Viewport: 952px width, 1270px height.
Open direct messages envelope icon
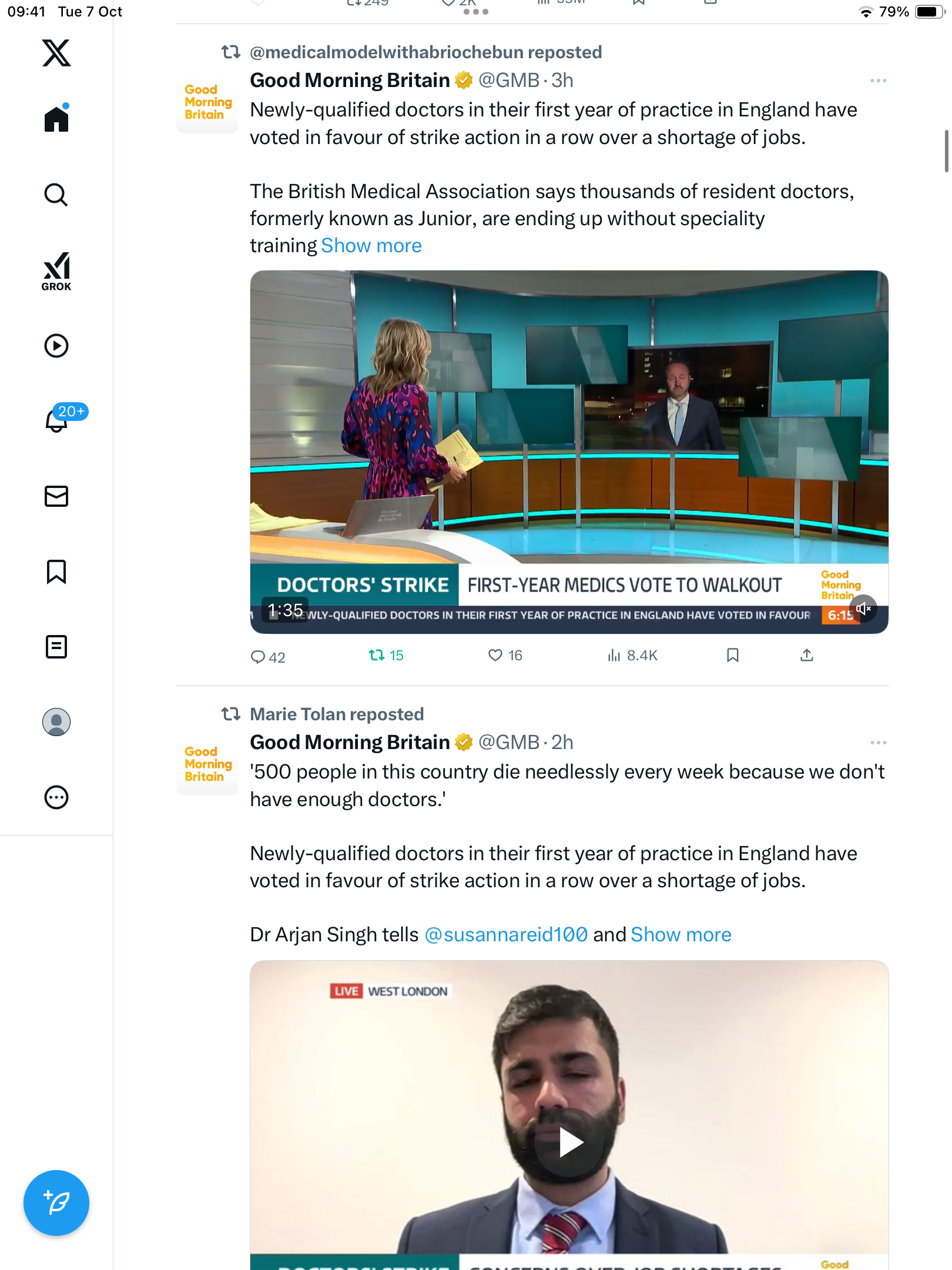(x=56, y=496)
